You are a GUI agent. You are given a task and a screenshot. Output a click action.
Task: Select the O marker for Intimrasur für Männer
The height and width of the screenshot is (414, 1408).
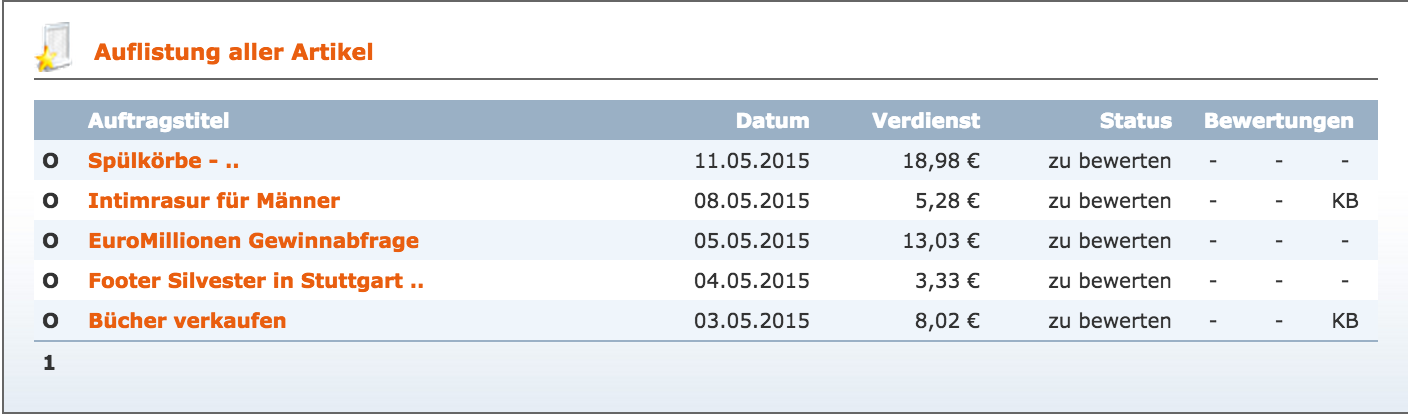pos(50,201)
